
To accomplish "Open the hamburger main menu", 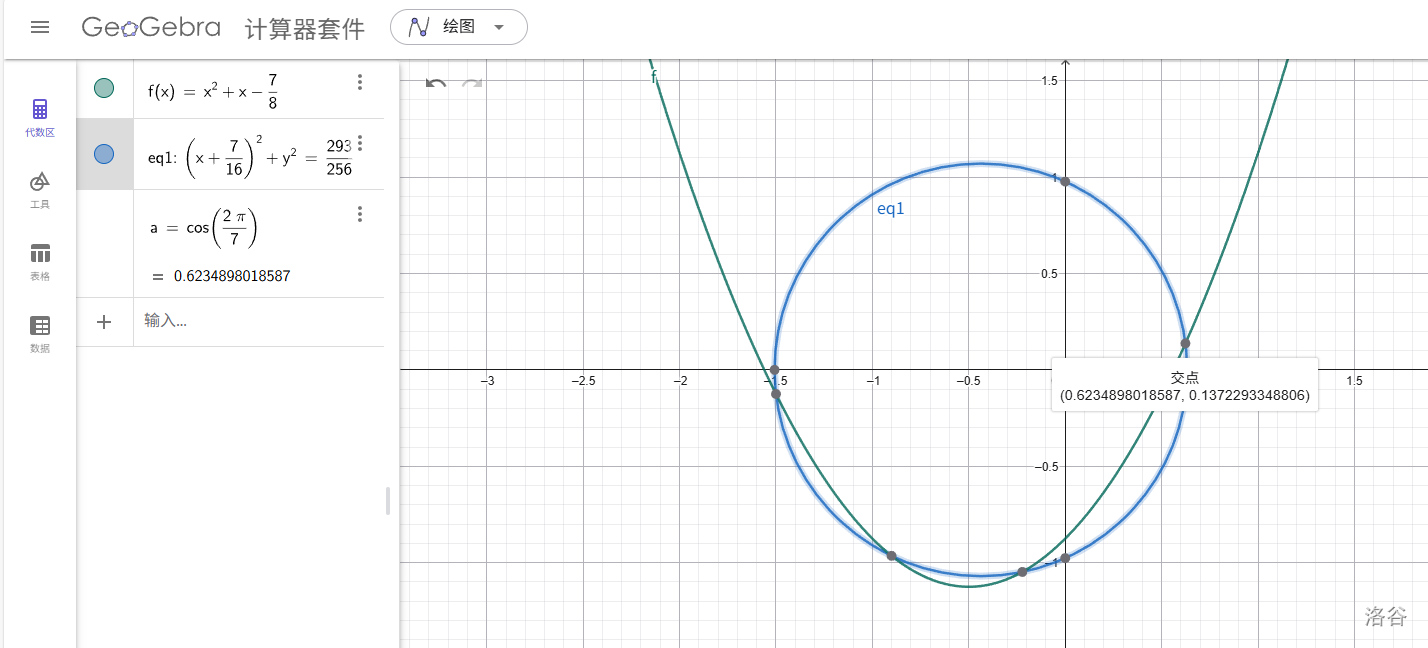I will [x=40, y=27].
